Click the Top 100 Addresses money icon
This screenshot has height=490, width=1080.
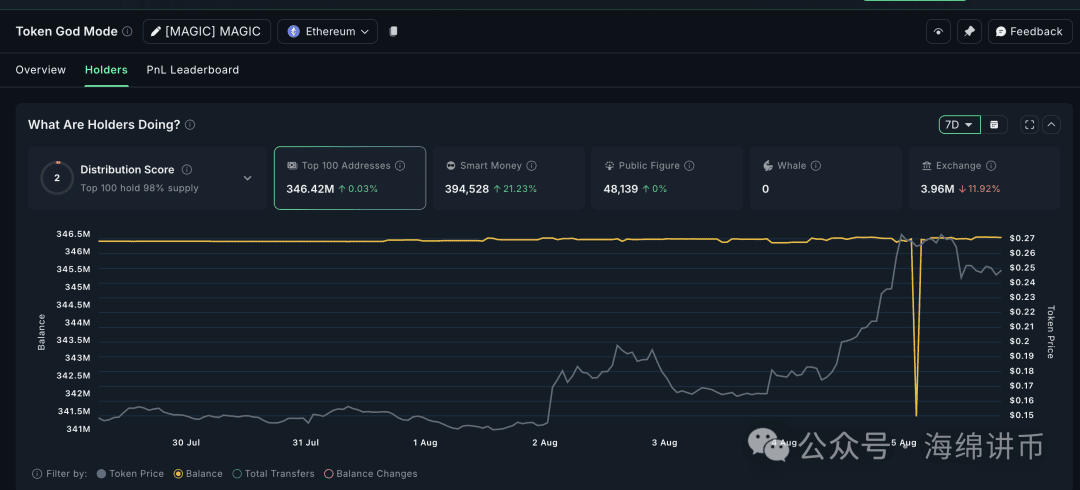click(x=292, y=166)
